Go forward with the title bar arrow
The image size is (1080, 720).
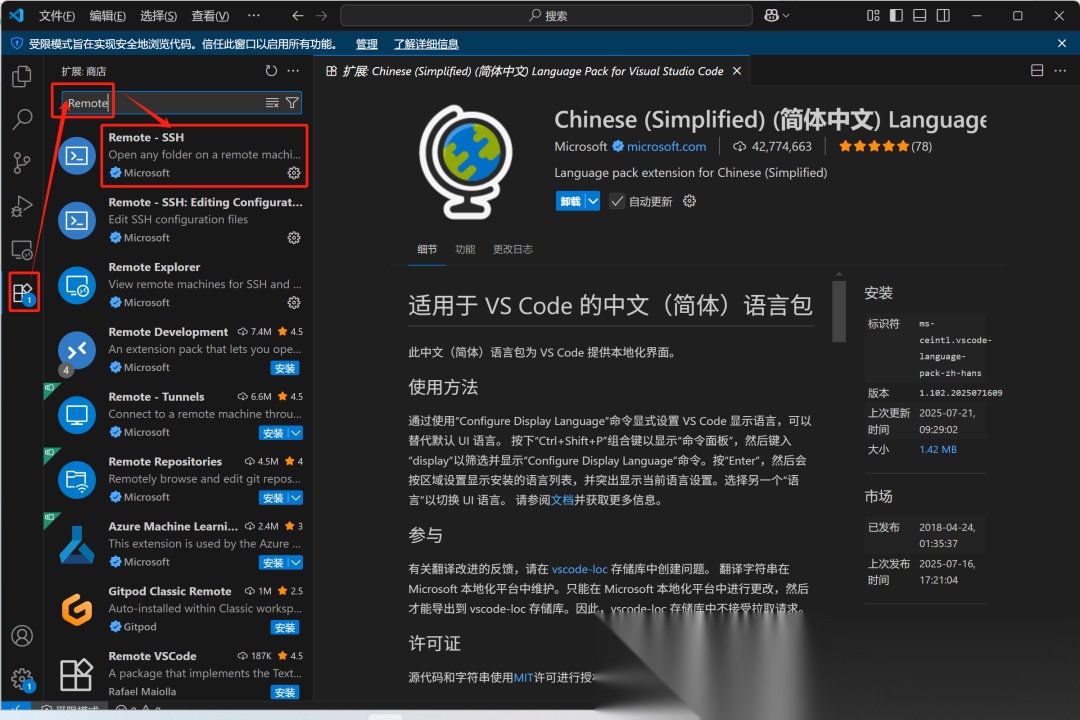tap(322, 15)
